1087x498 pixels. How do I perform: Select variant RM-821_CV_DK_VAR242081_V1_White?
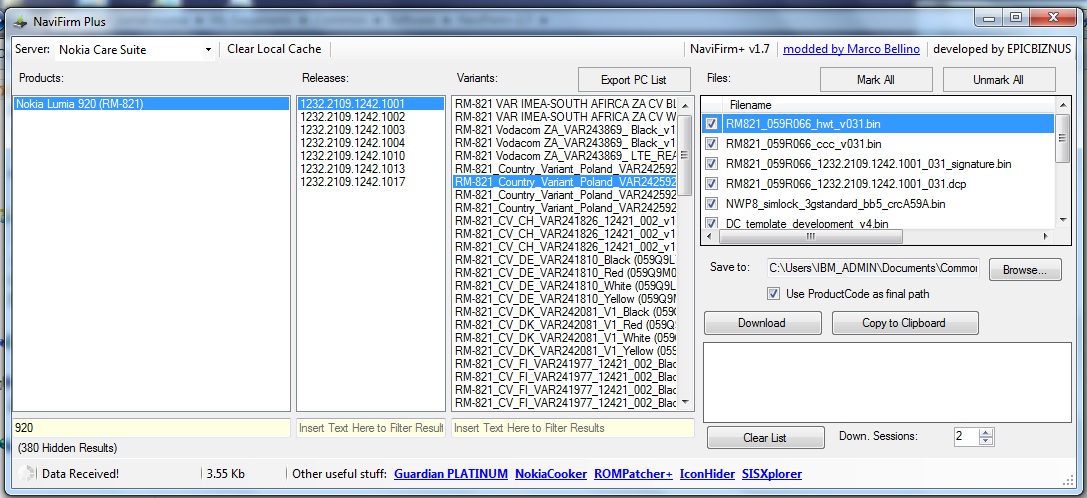click(x=565, y=338)
